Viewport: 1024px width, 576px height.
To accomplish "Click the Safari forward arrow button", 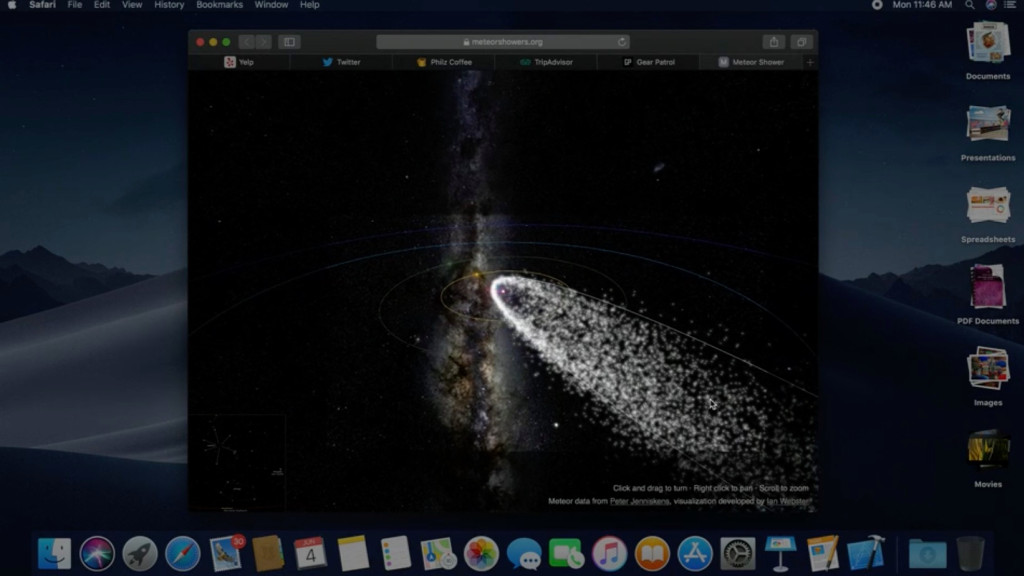I will click(263, 42).
